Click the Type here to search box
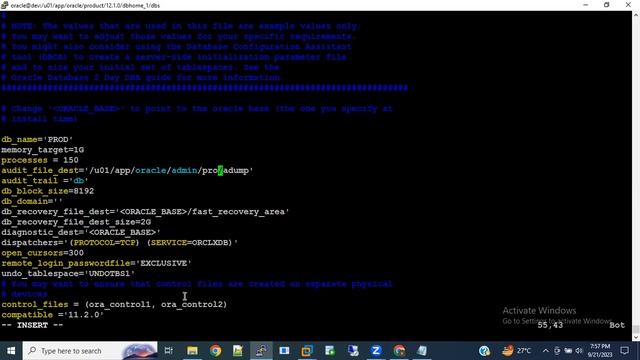Viewport: 640px width, 360px height. coord(90,351)
